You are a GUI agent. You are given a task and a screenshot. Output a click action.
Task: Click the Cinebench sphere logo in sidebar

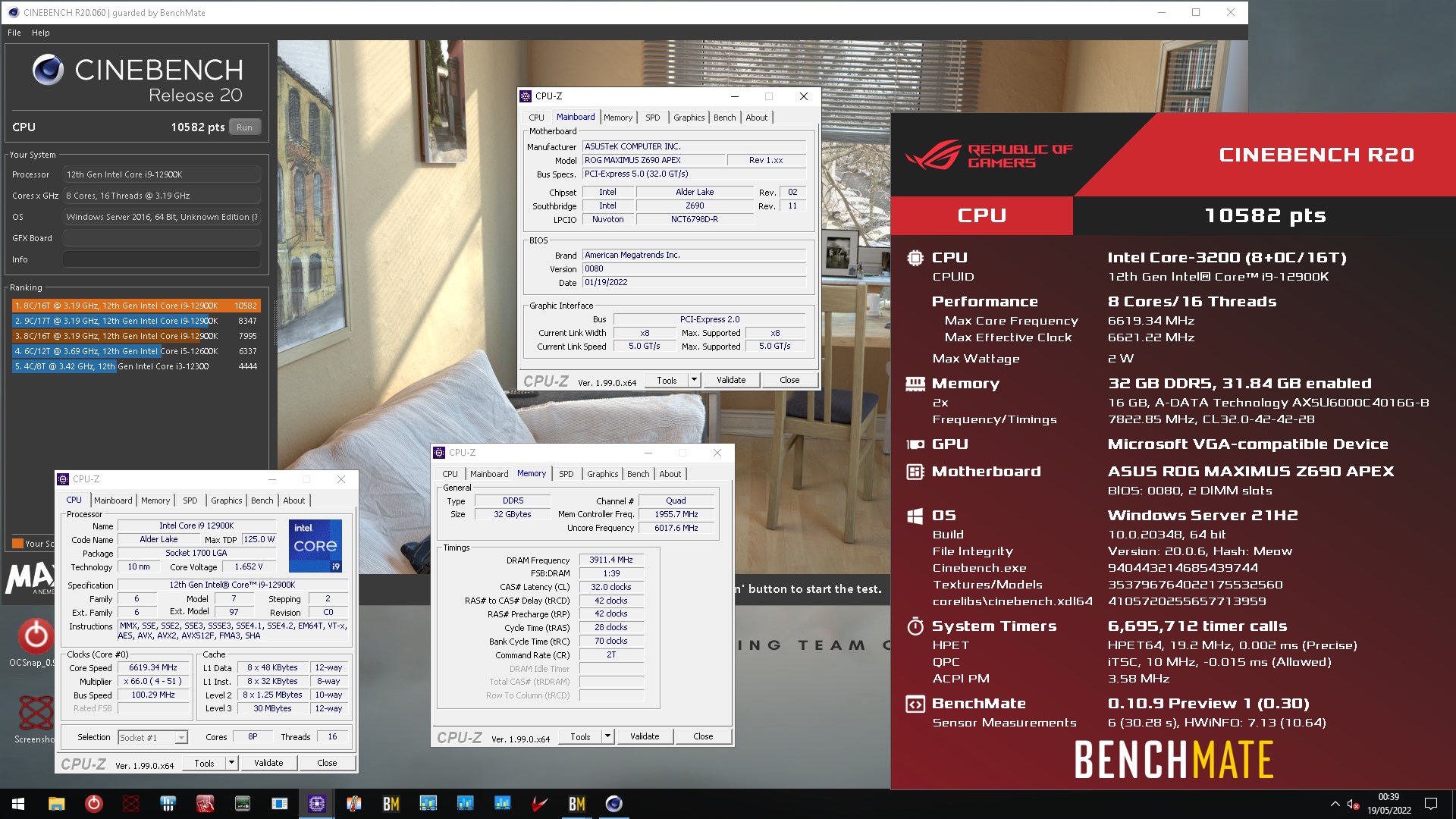(48, 71)
